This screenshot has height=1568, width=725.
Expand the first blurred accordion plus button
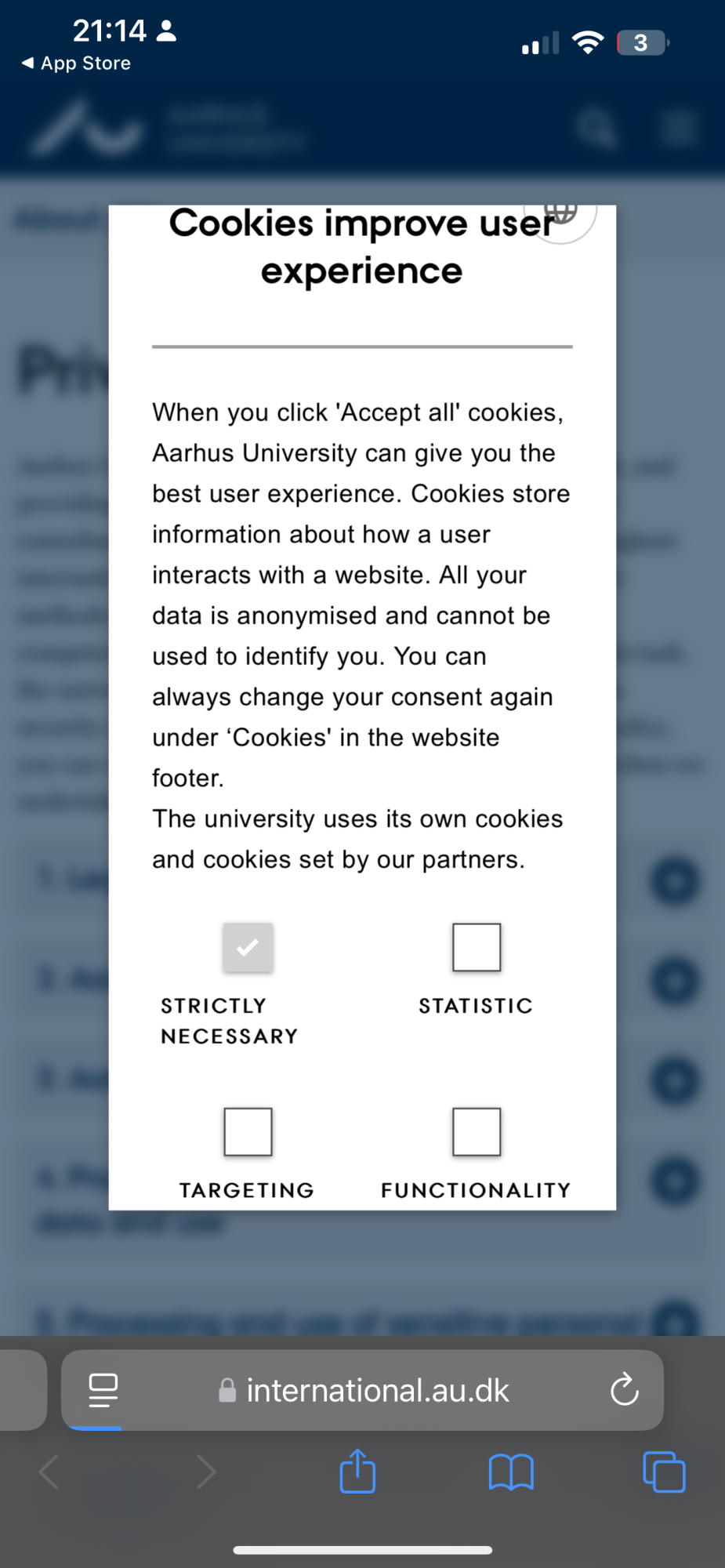(x=674, y=882)
